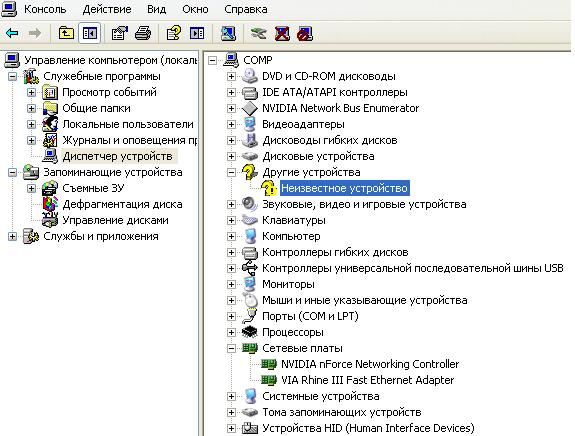This screenshot has width=575, height=436.
Task: Open the Окно menu
Action: [x=195, y=9]
